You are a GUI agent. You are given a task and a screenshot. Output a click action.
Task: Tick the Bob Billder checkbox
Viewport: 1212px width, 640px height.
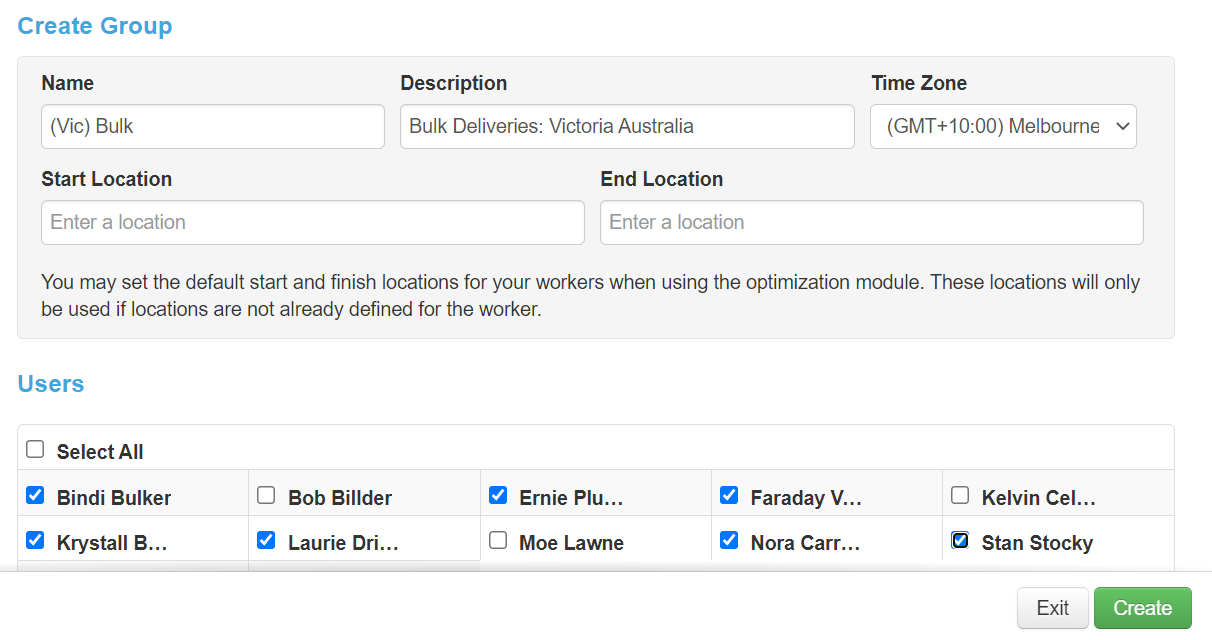click(266, 495)
